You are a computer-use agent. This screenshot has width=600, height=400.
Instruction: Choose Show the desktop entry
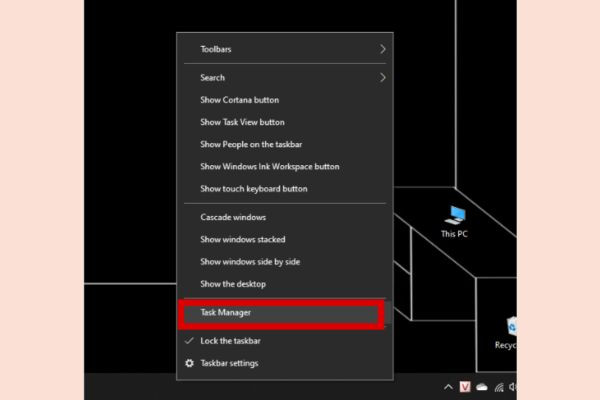tap(284, 284)
